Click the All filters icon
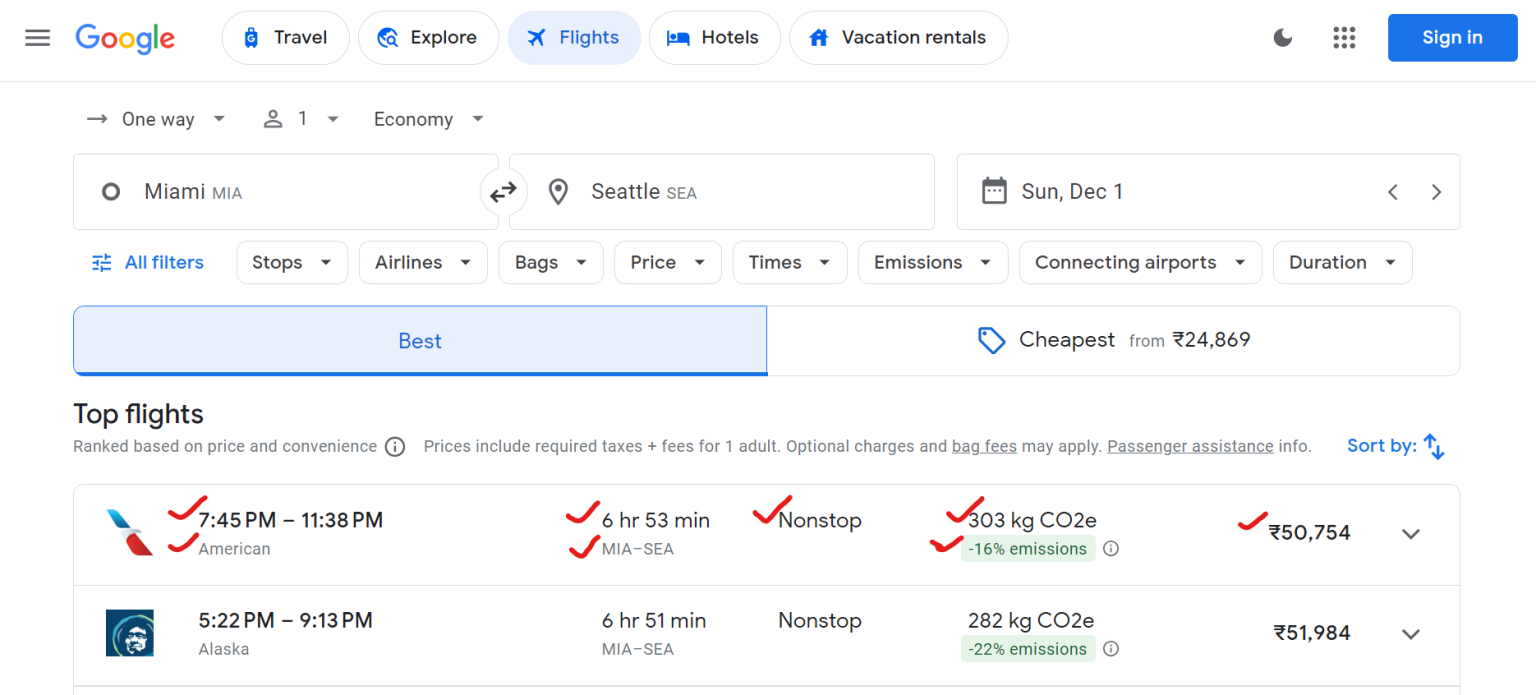Image resolution: width=1536 pixels, height=695 pixels. pyautogui.click(x=101, y=262)
